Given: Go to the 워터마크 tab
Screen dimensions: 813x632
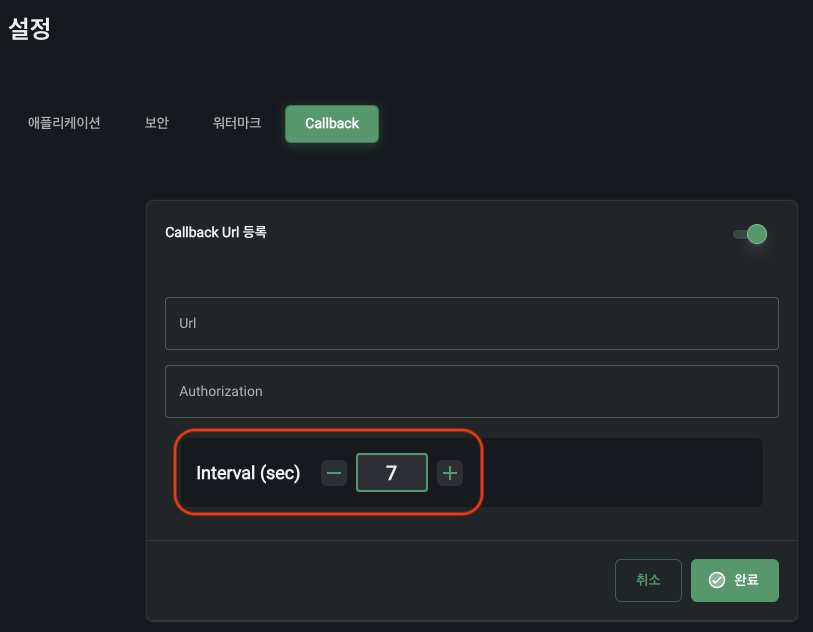Looking at the screenshot, I should [237, 123].
